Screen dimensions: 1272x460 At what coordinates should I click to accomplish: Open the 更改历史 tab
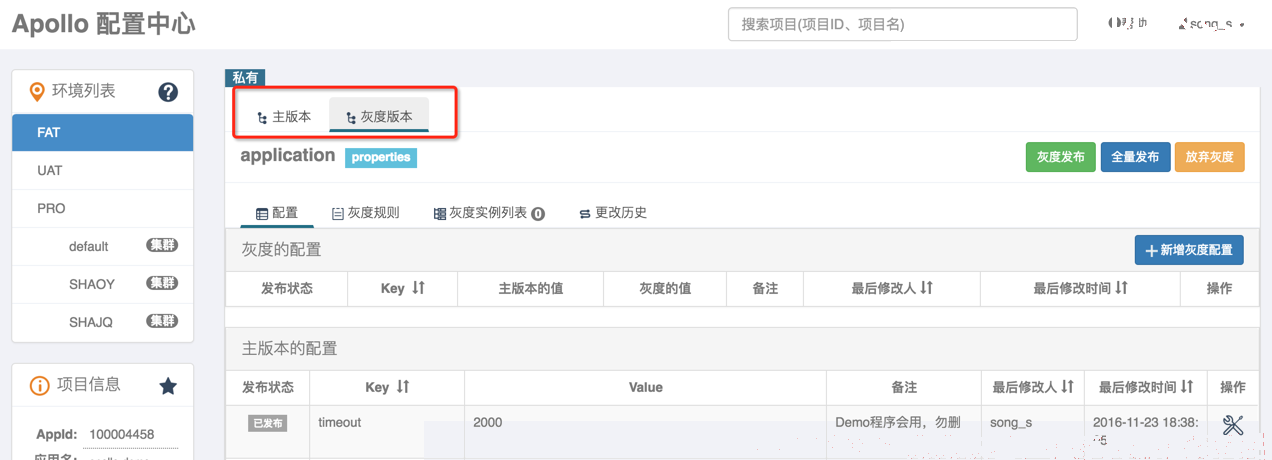612,213
